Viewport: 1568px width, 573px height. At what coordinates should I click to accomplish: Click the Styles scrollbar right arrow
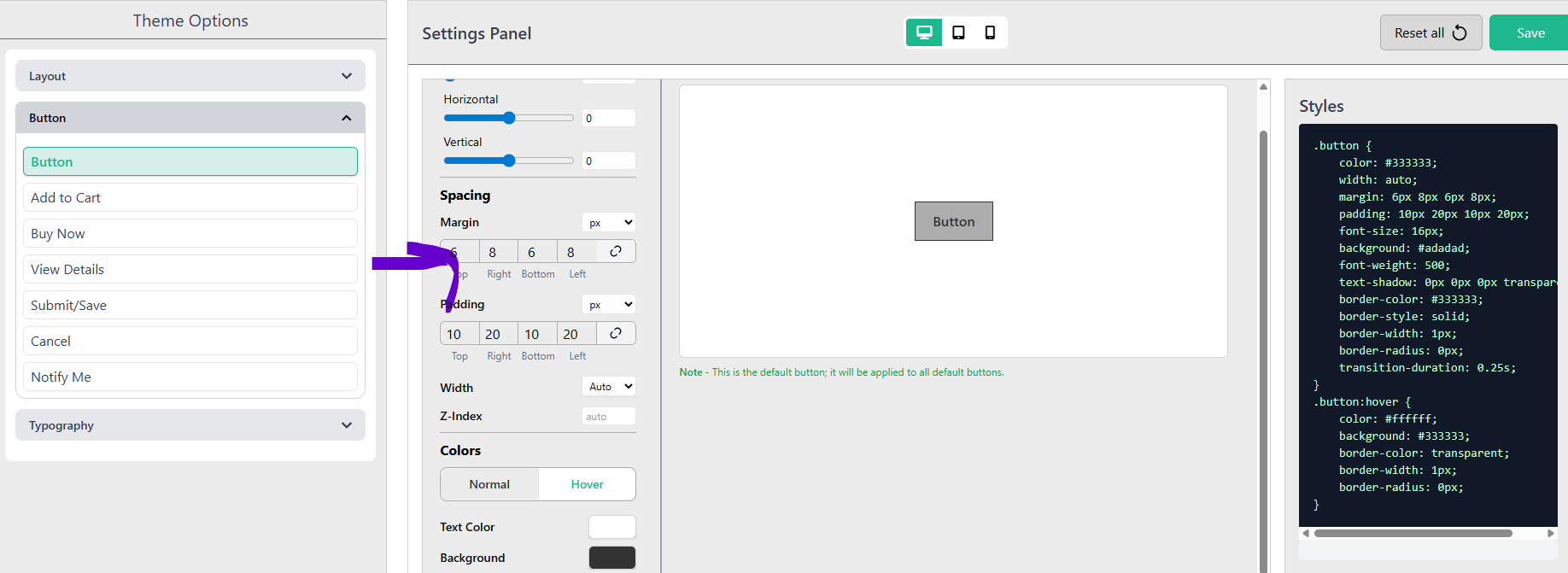(1551, 533)
